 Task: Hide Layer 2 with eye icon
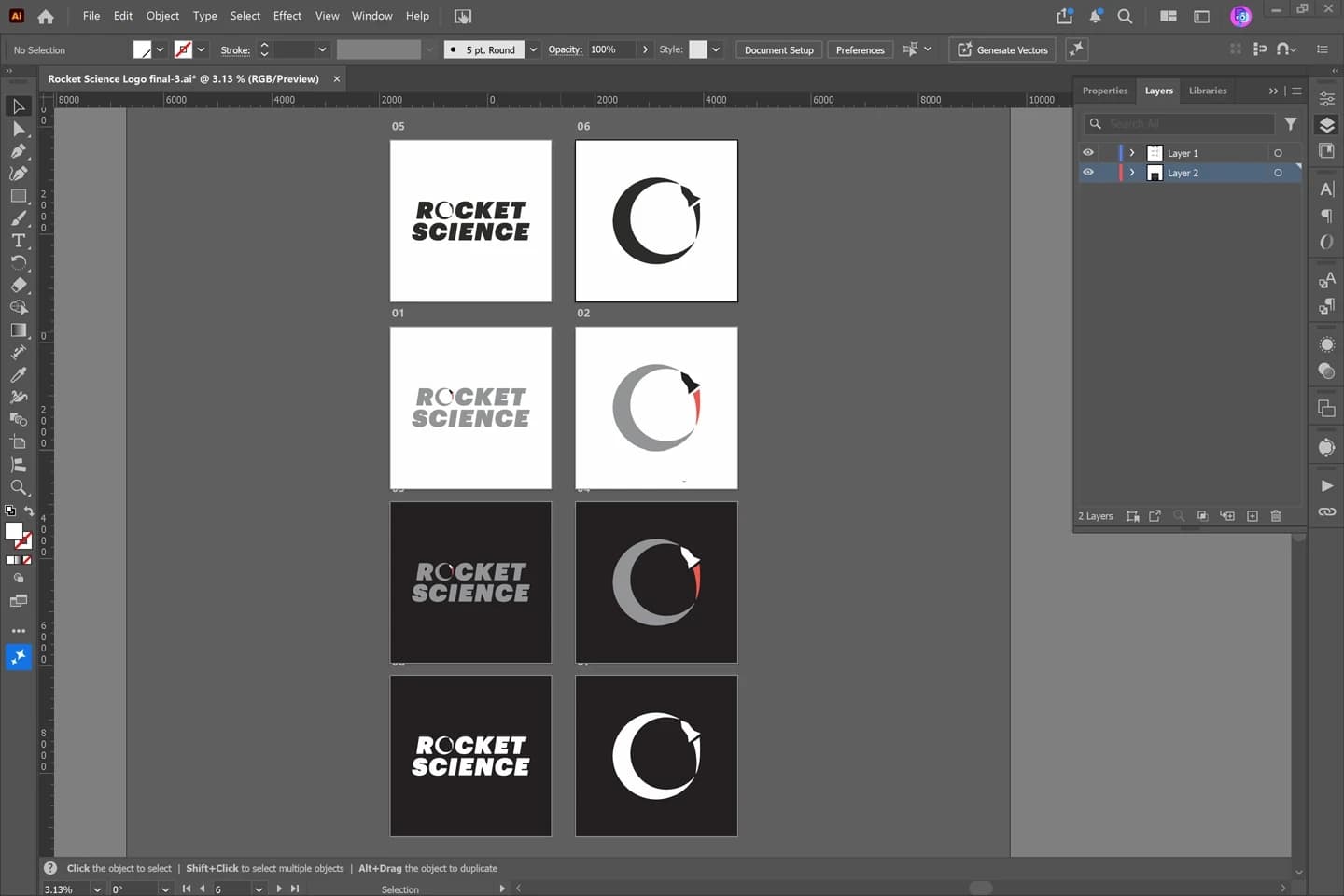coord(1088,173)
